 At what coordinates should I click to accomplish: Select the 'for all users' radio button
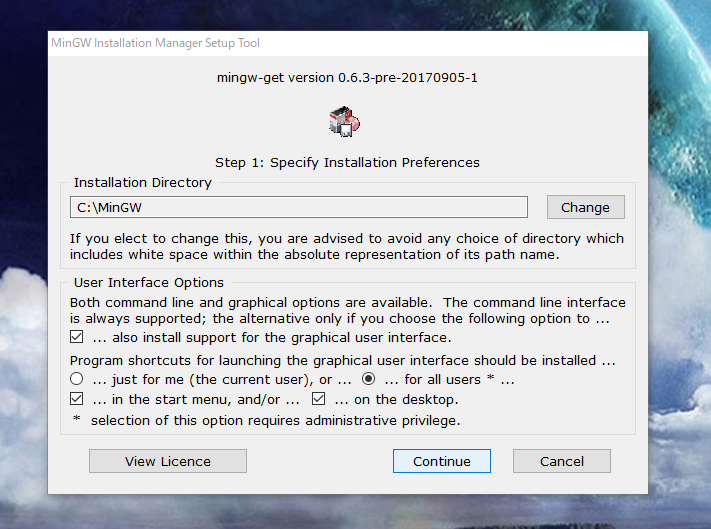click(x=368, y=379)
